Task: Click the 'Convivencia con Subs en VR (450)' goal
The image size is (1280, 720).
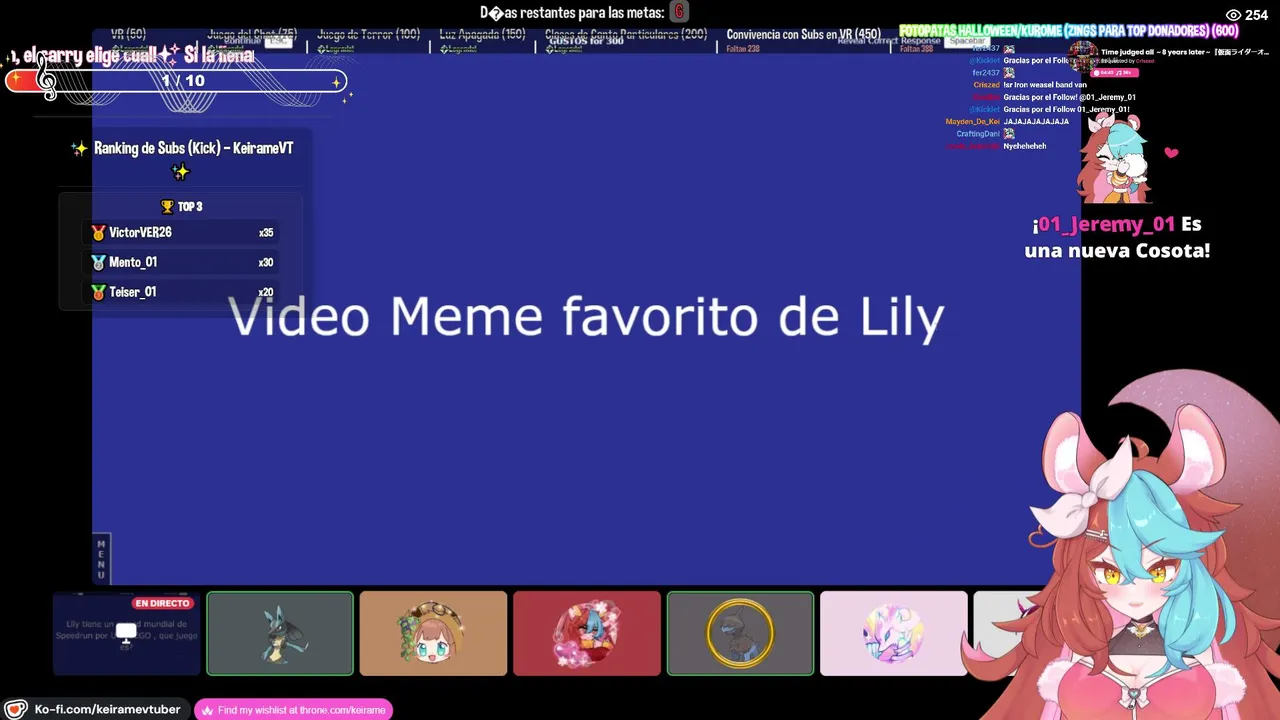Action: (804, 35)
